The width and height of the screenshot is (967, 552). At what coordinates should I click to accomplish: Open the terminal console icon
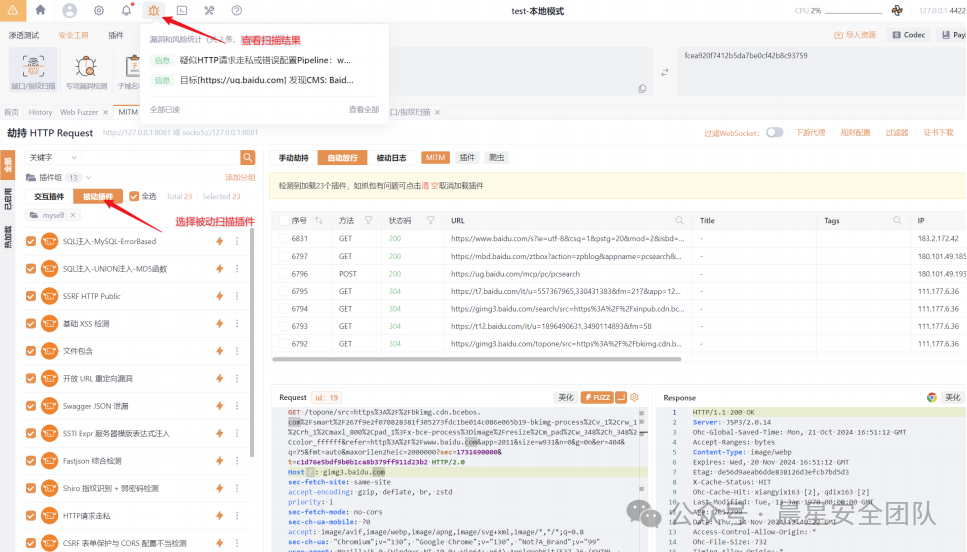point(182,10)
